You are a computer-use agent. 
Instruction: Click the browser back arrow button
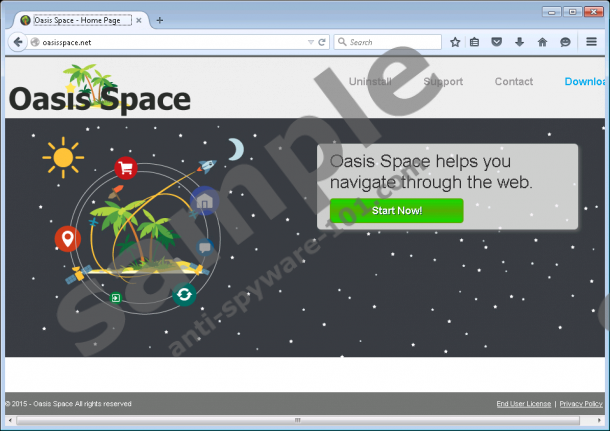click(x=17, y=42)
